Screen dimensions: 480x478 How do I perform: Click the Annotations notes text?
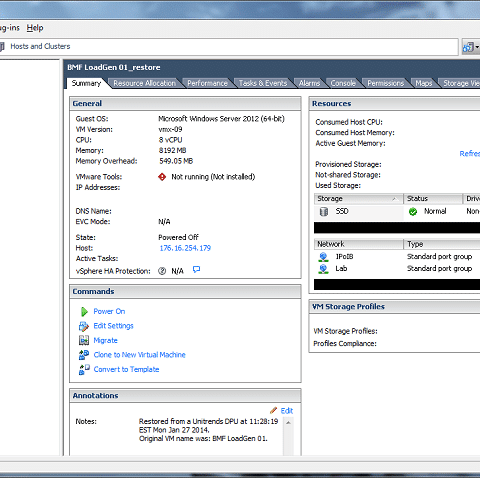click(x=208, y=430)
